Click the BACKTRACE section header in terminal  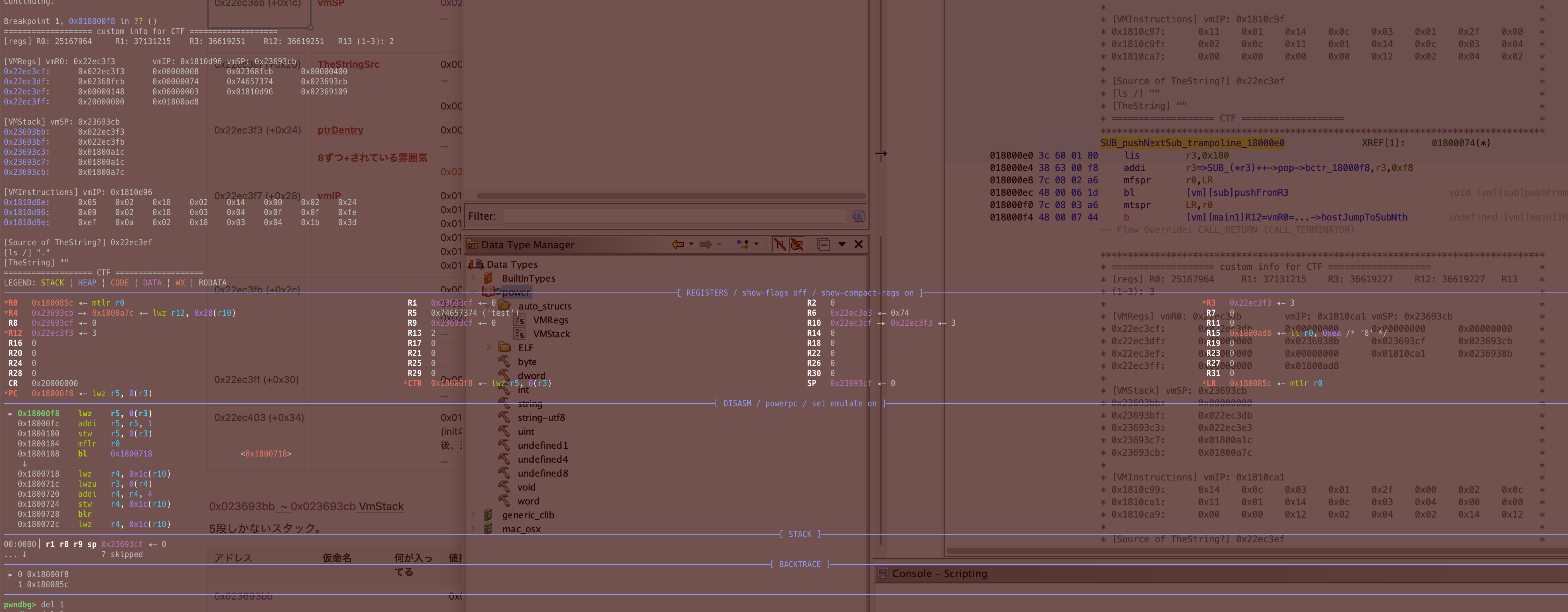[x=800, y=564]
